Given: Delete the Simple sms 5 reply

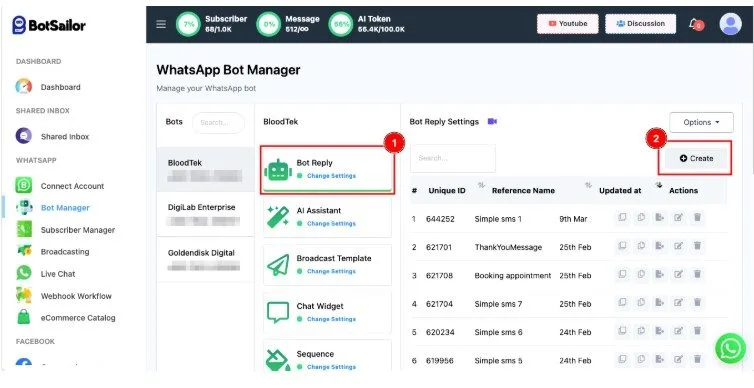Looking at the screenshot, I should click(x=697, y=360).
